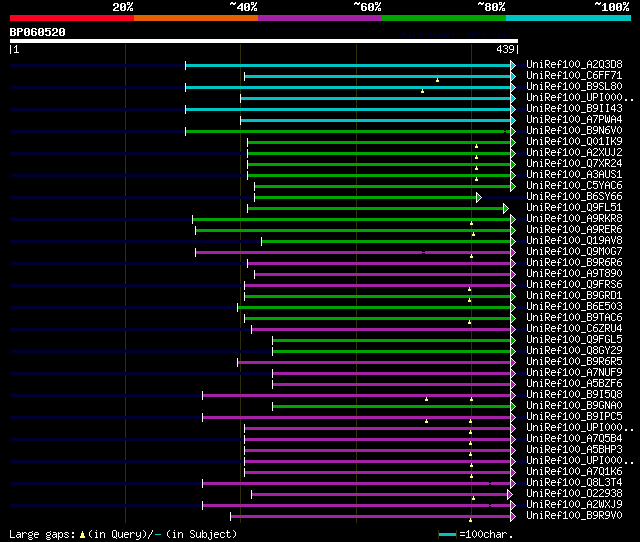Click the UniRef100_Q9M0G7 label
The image size is (640, 542).
click(x=574, y=252)
